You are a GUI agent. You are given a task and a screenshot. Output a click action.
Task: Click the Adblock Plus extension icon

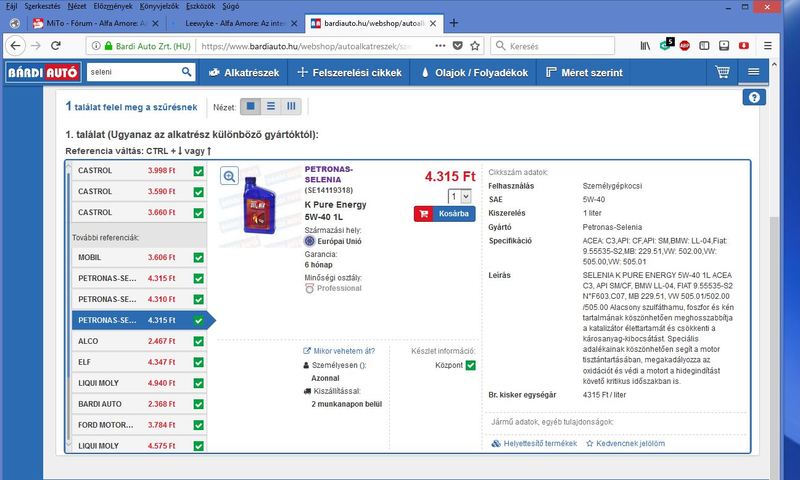tap(685, 45)
